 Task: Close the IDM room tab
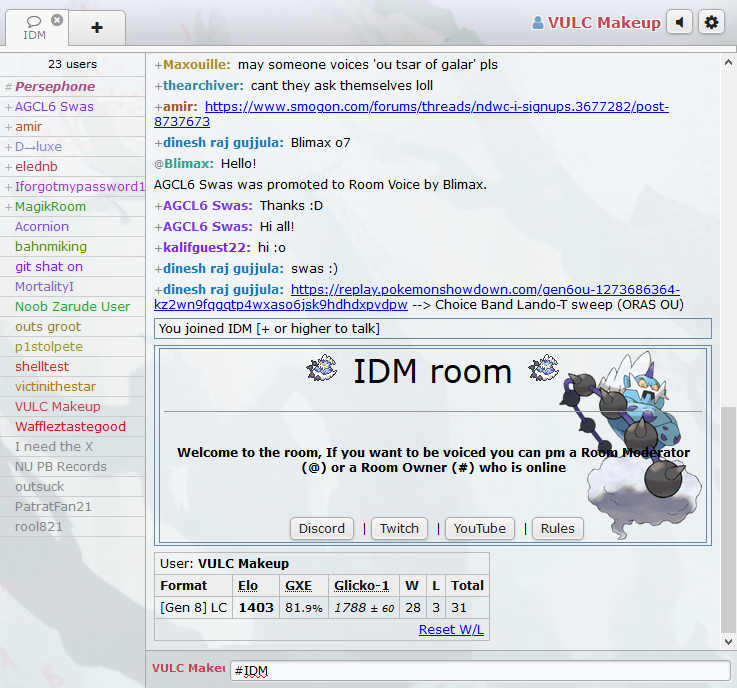(x=57, y=20)
